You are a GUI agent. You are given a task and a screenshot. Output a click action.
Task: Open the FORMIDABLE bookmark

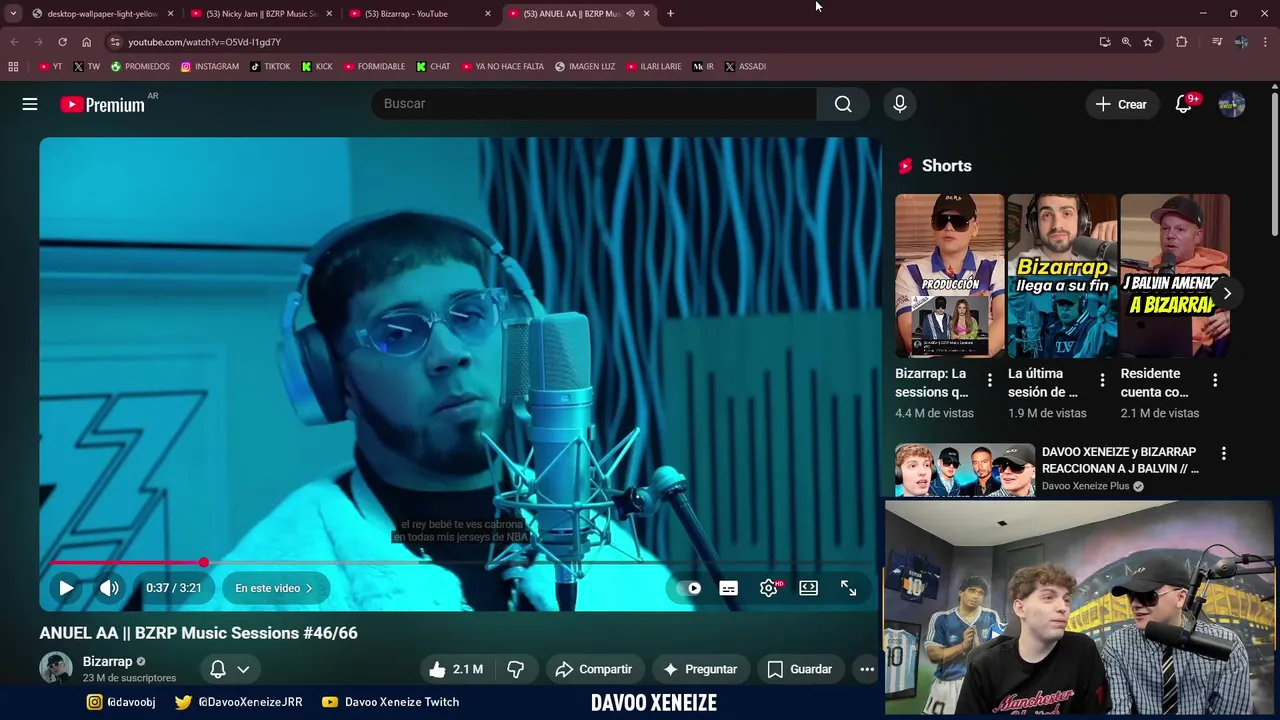tap(374, 66)
